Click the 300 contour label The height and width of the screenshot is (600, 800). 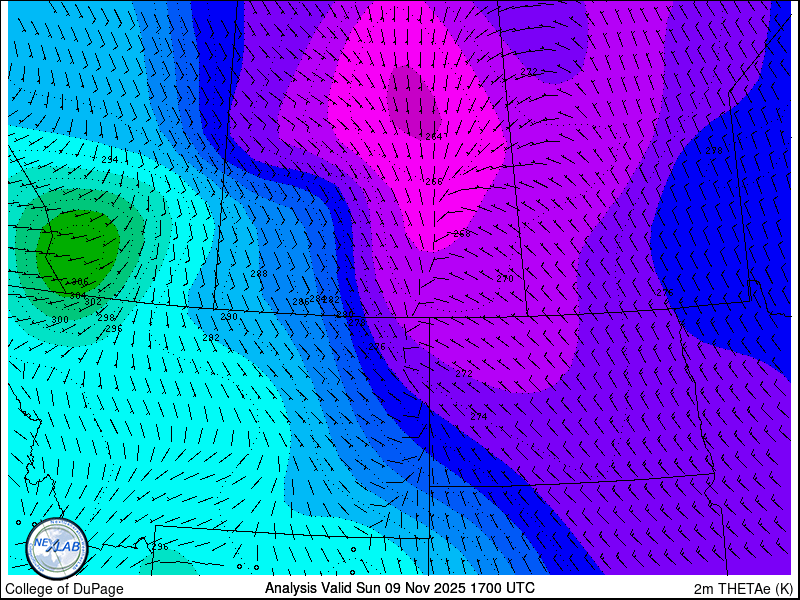coord(60,320)
